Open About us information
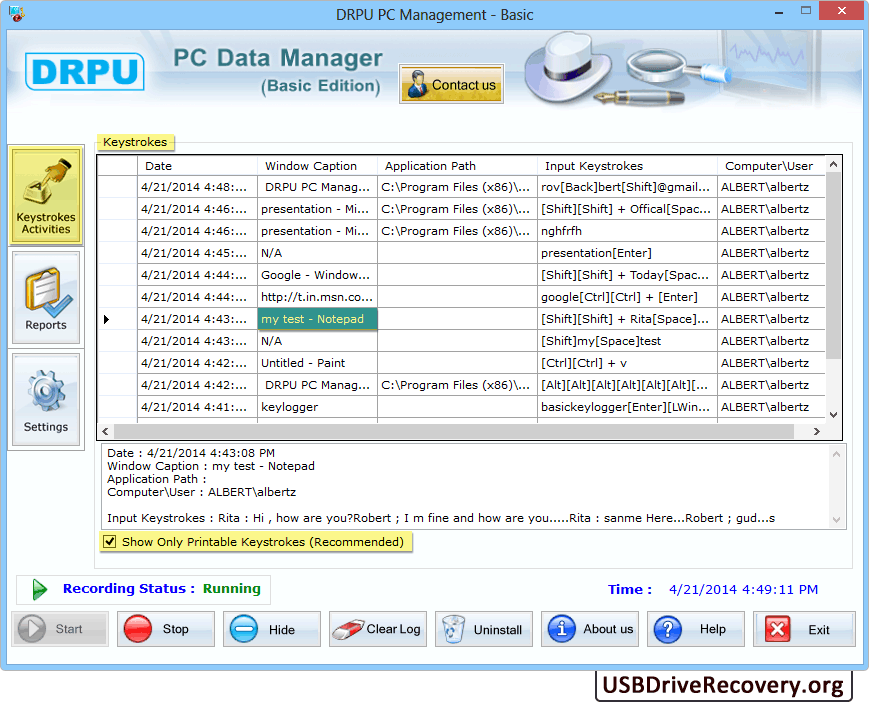This screenshot has width=869, height=702. (x=590, y=629)
